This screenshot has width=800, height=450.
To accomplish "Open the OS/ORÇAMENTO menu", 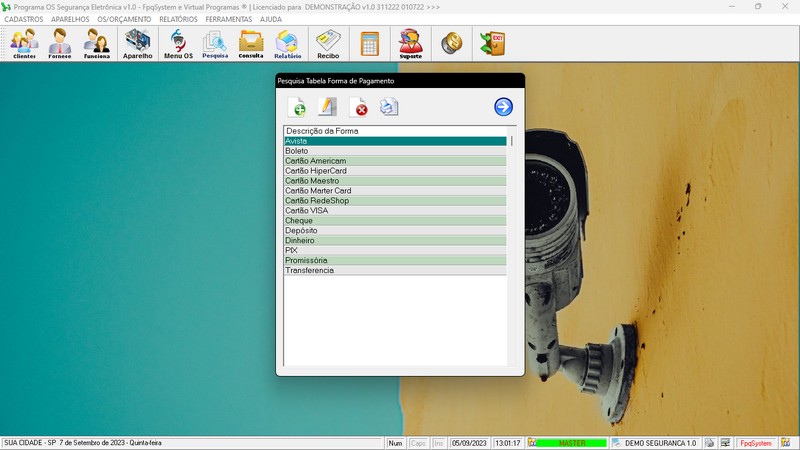I will point(124,19).
